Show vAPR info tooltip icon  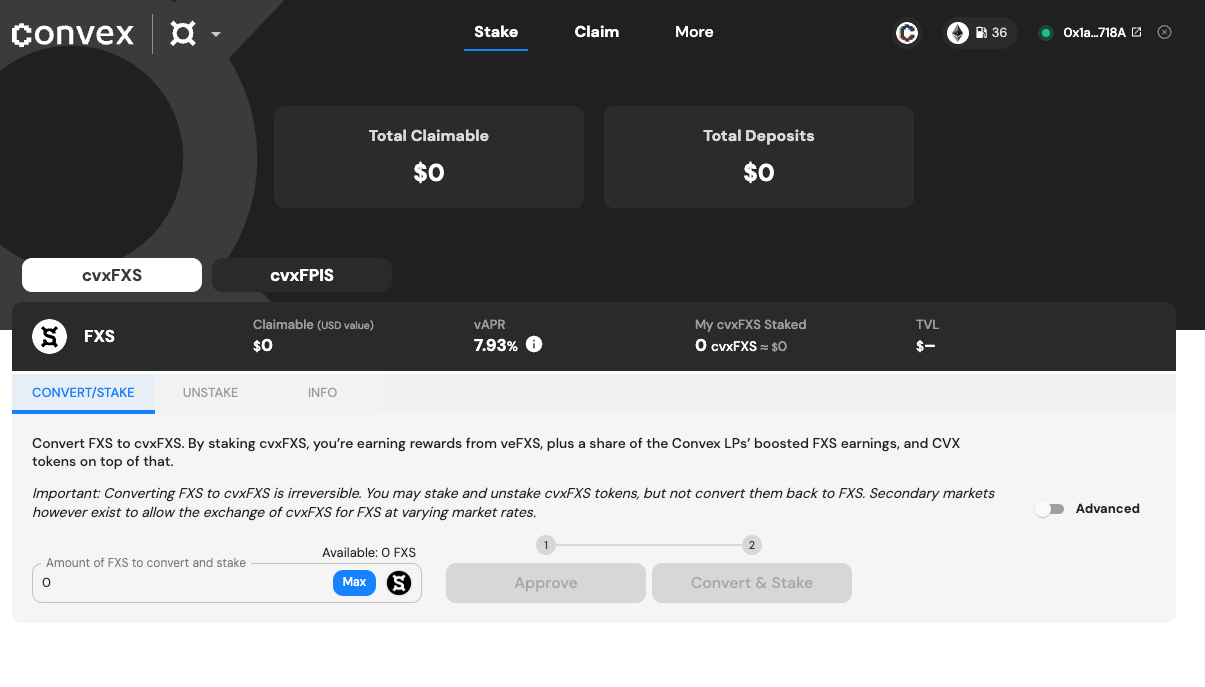[534, 345]
